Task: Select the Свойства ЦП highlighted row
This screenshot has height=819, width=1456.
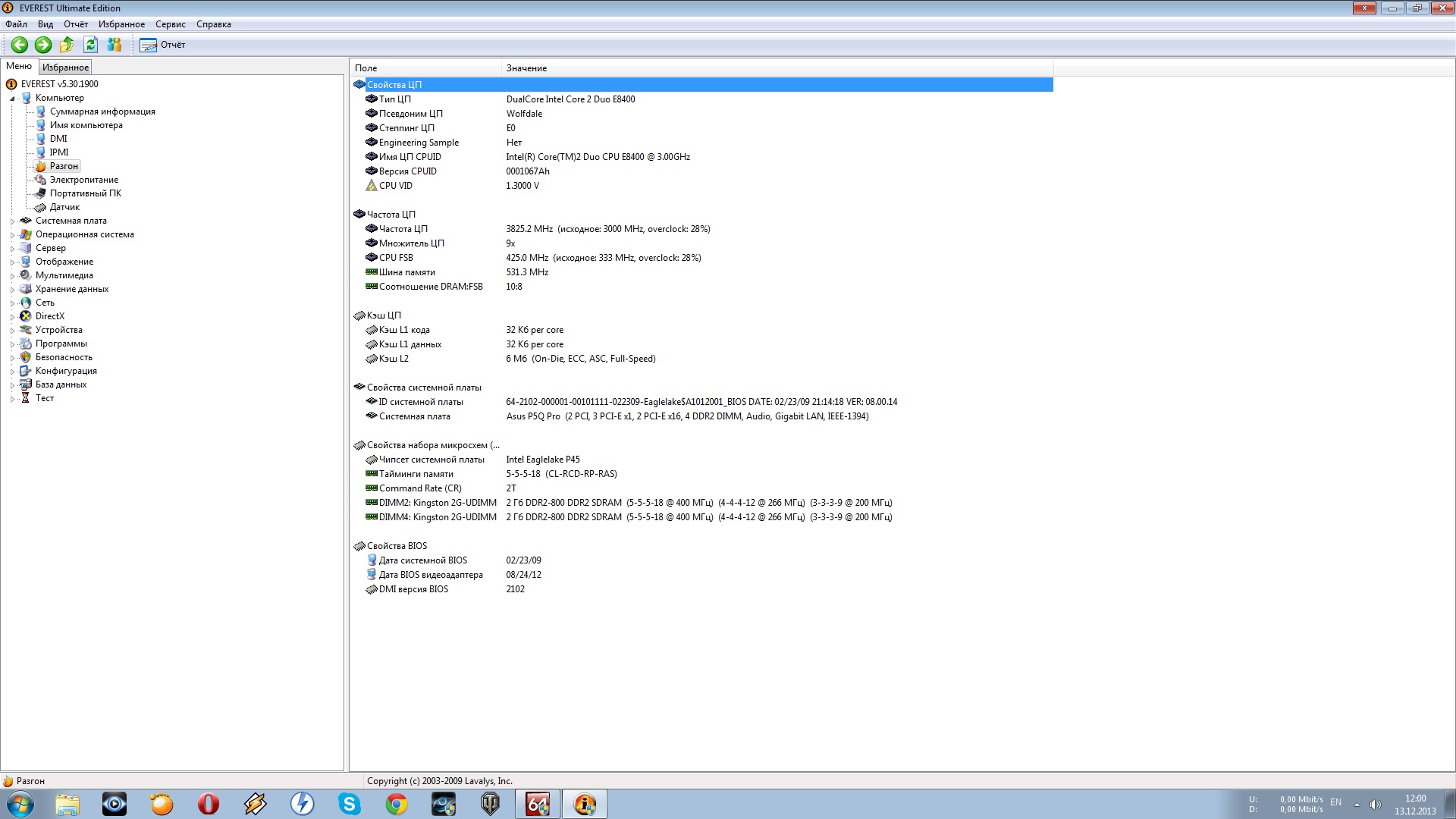Action: pos(394,85)
